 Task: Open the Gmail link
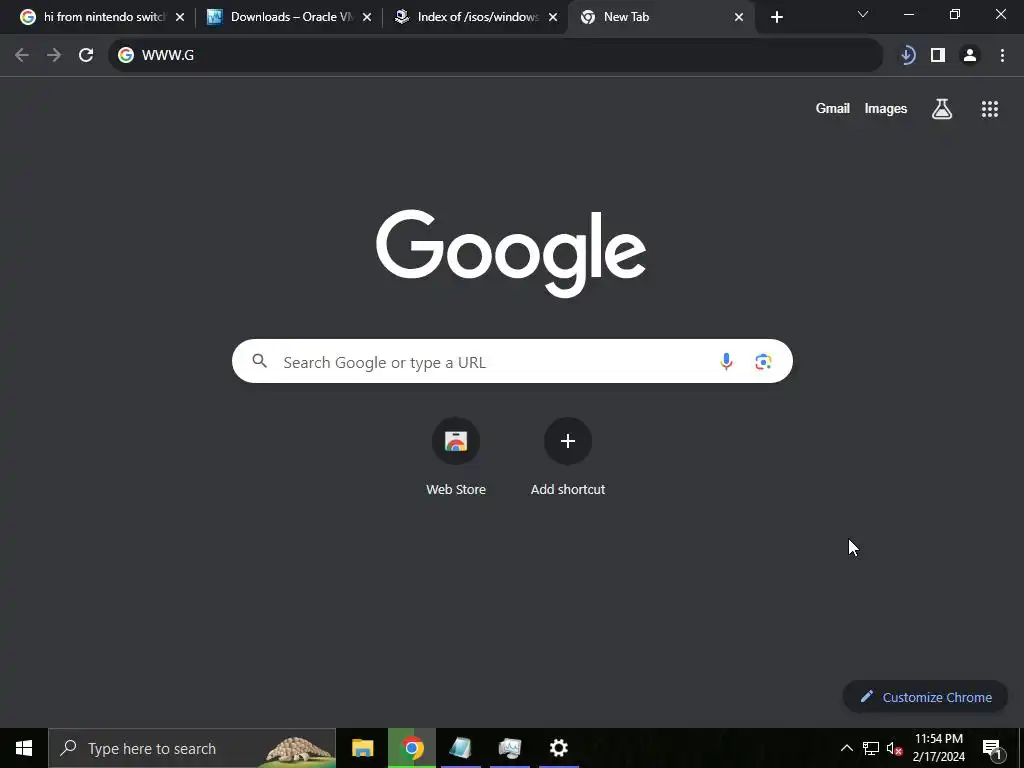(x=833, y=109)
